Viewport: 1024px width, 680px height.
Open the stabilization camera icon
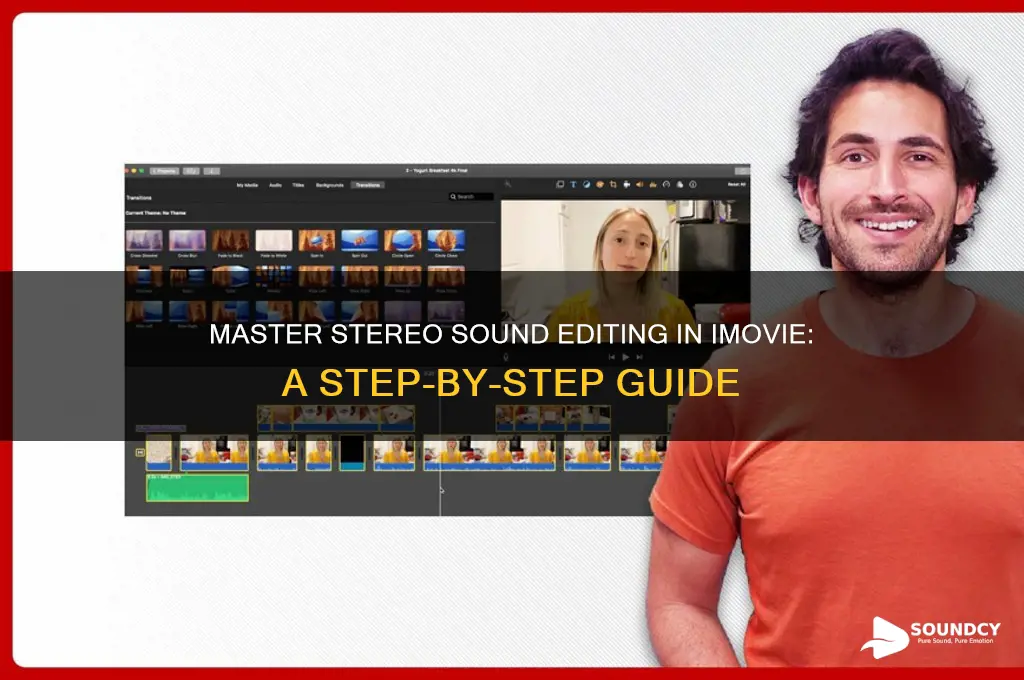[627, 185]
